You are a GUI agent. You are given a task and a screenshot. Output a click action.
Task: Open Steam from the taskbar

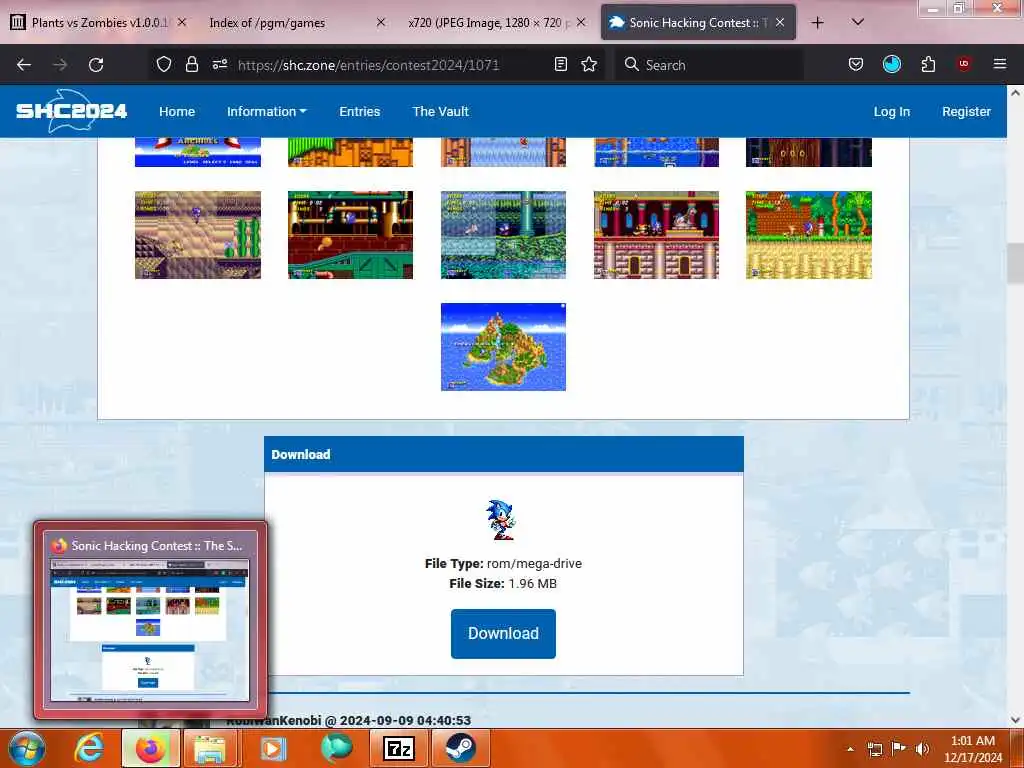point(460,748)
